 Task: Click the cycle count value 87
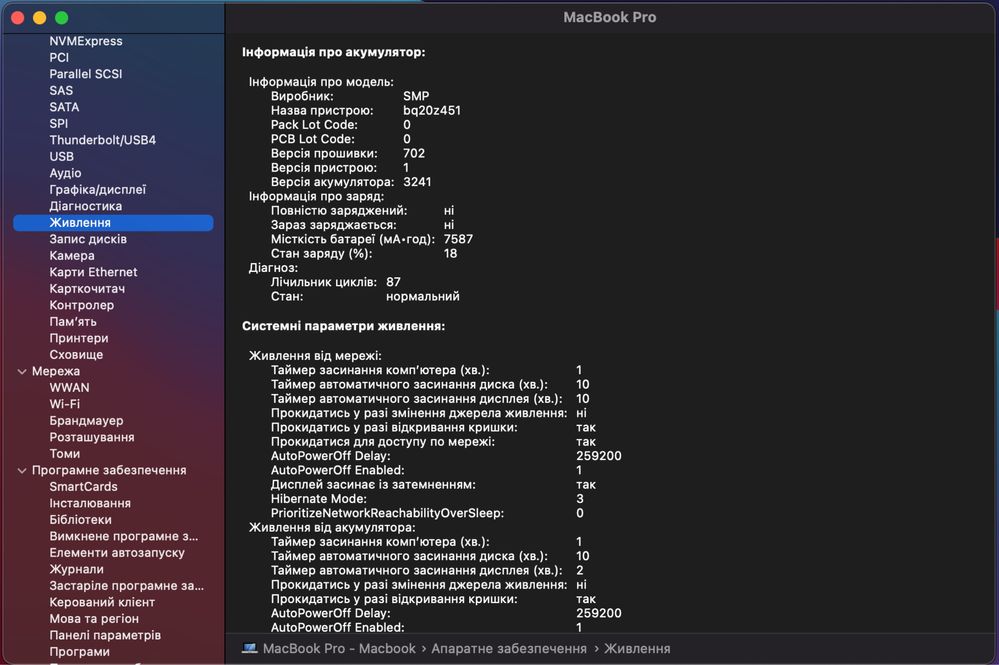393,282
